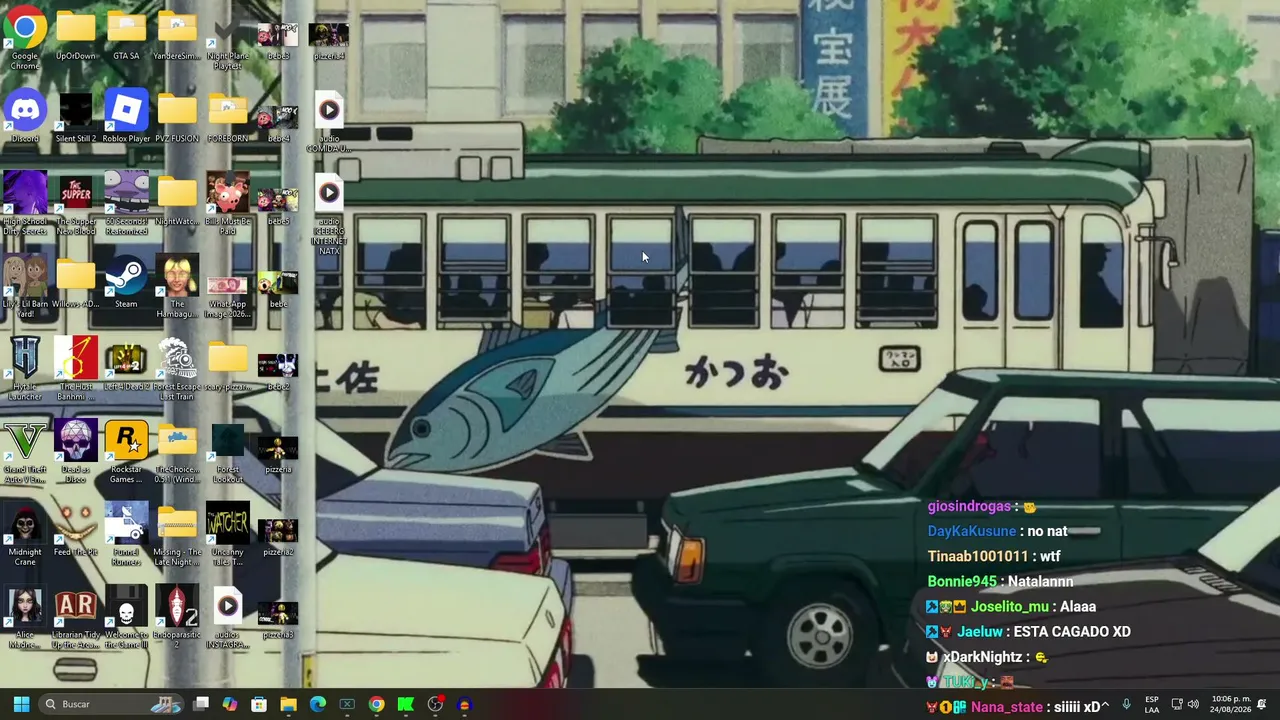Select the NightWatch folder
The height and width of the screenshot is (720, 1280).
pyautogui.click(x=177, y=200)
